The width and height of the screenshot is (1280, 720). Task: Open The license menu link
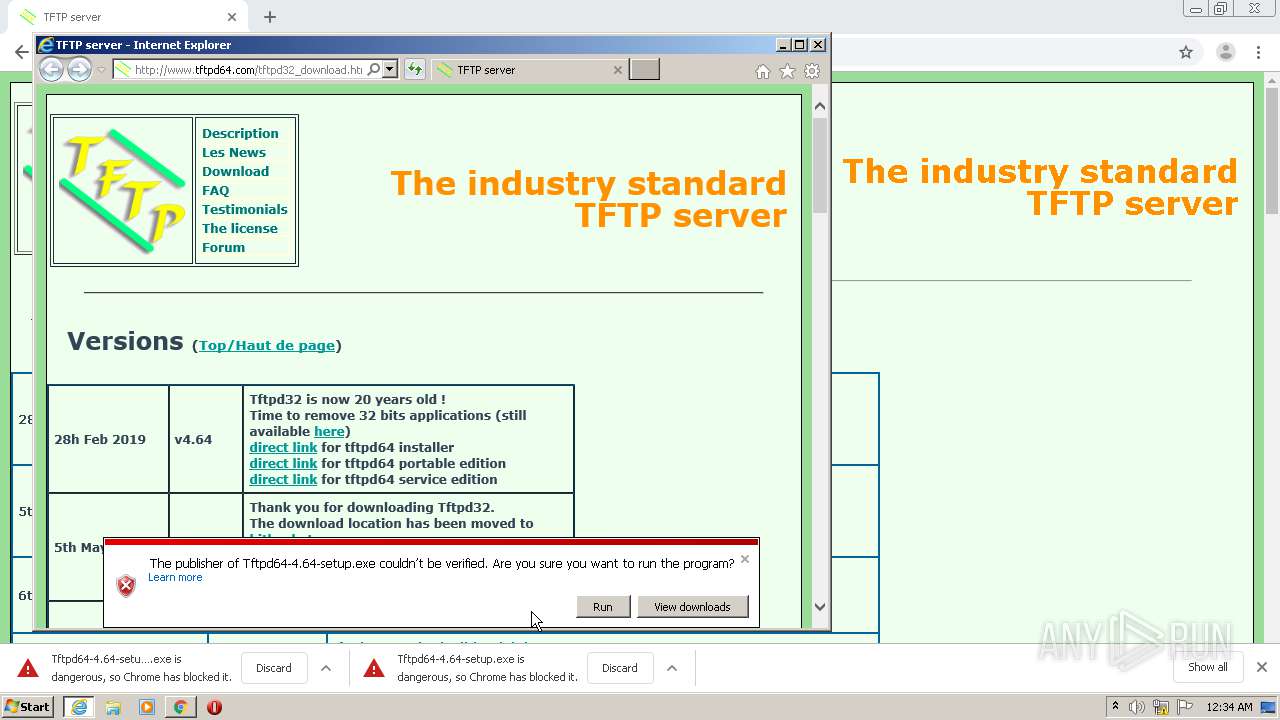coord(240,228)
